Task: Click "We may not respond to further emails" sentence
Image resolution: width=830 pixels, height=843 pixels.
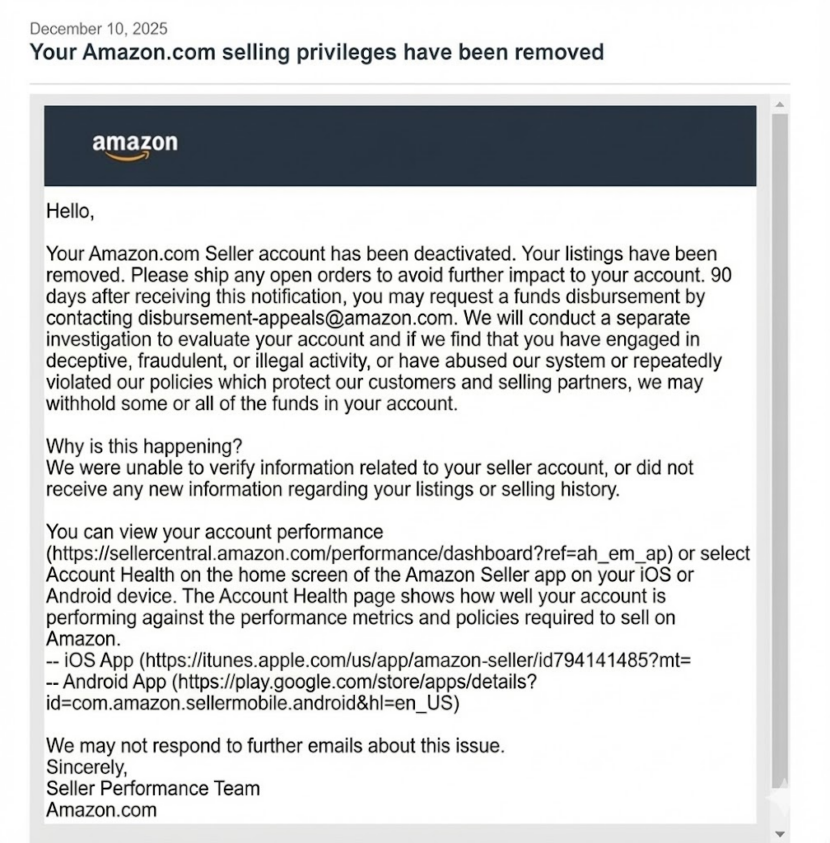Action: 275,745
